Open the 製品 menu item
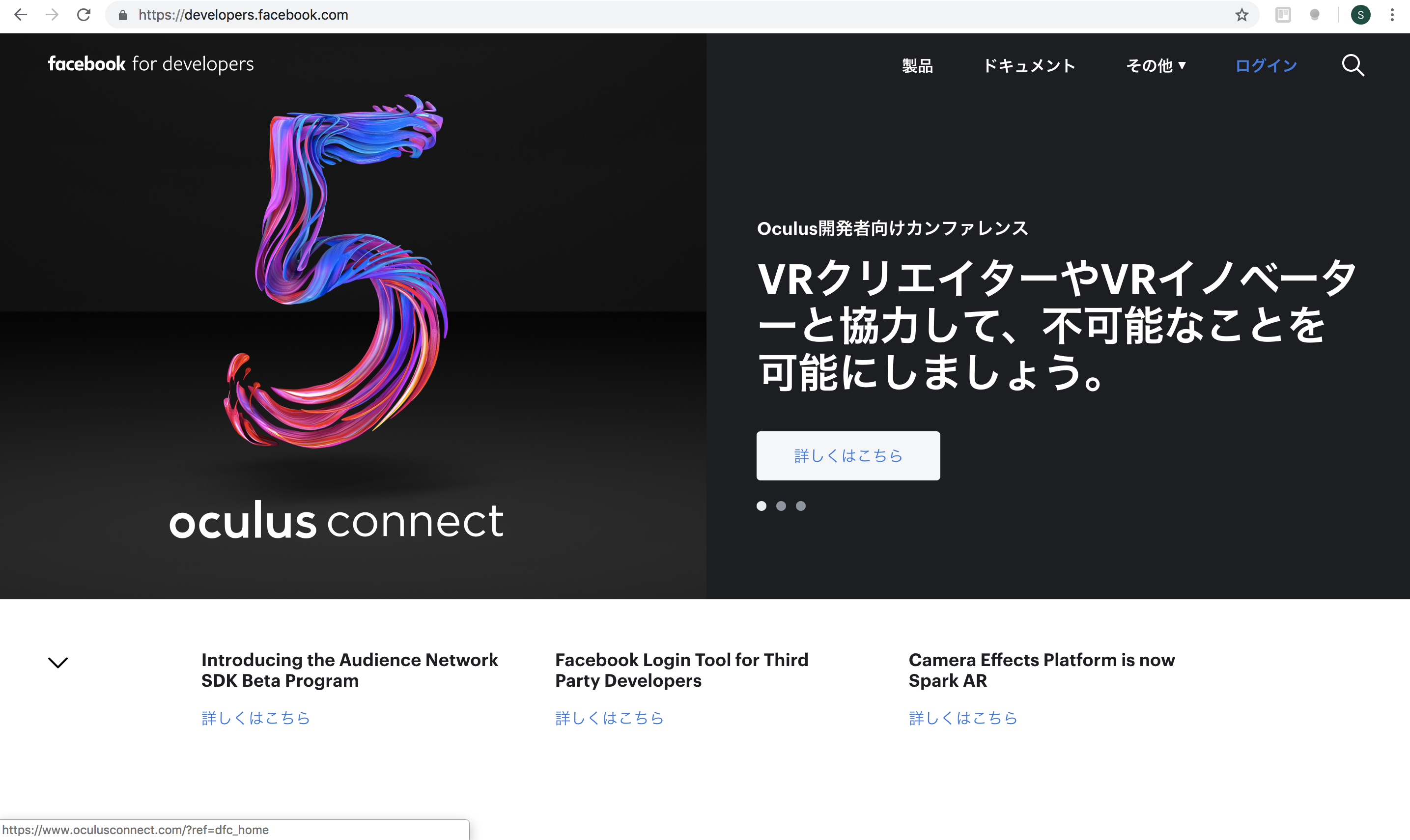Viewport: 1410px width, 840px height. [x=917, y=66]
